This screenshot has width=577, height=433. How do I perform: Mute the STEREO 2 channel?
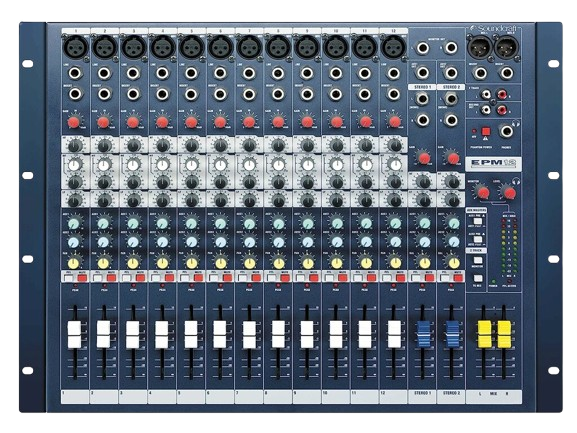pos(458,278)
